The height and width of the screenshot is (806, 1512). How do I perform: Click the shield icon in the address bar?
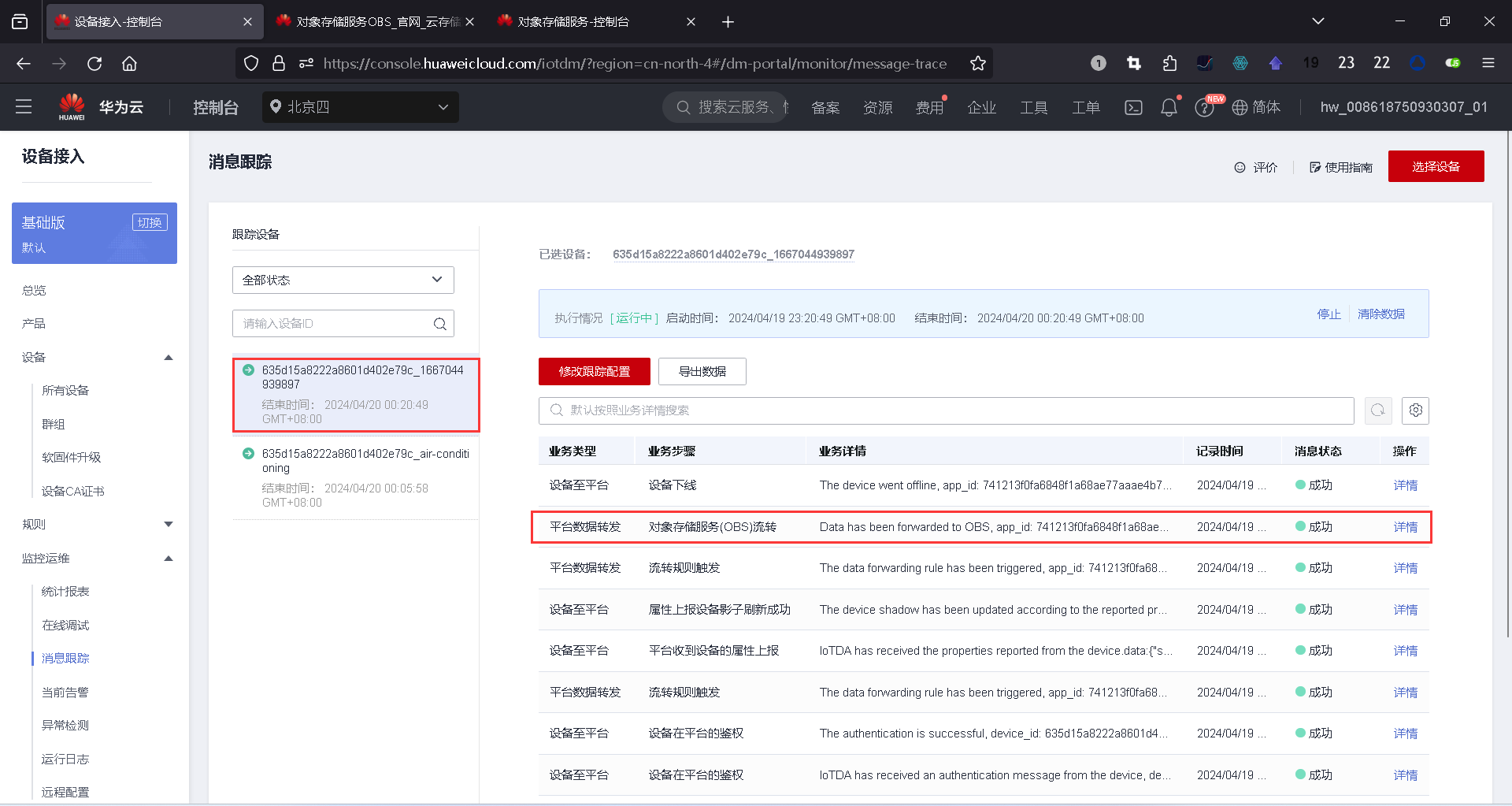pyautogui.click(x=250, y=63)
